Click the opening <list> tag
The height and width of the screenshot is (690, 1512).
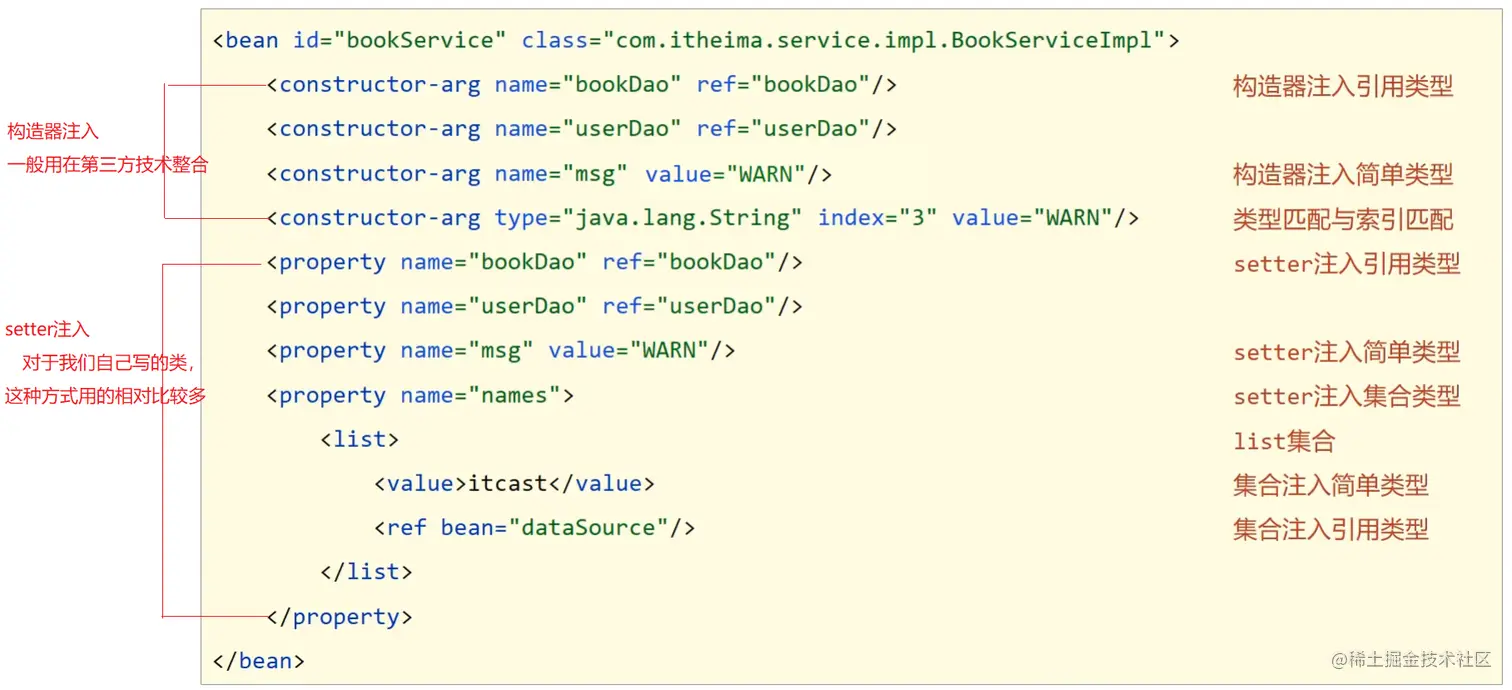(360, 439)
